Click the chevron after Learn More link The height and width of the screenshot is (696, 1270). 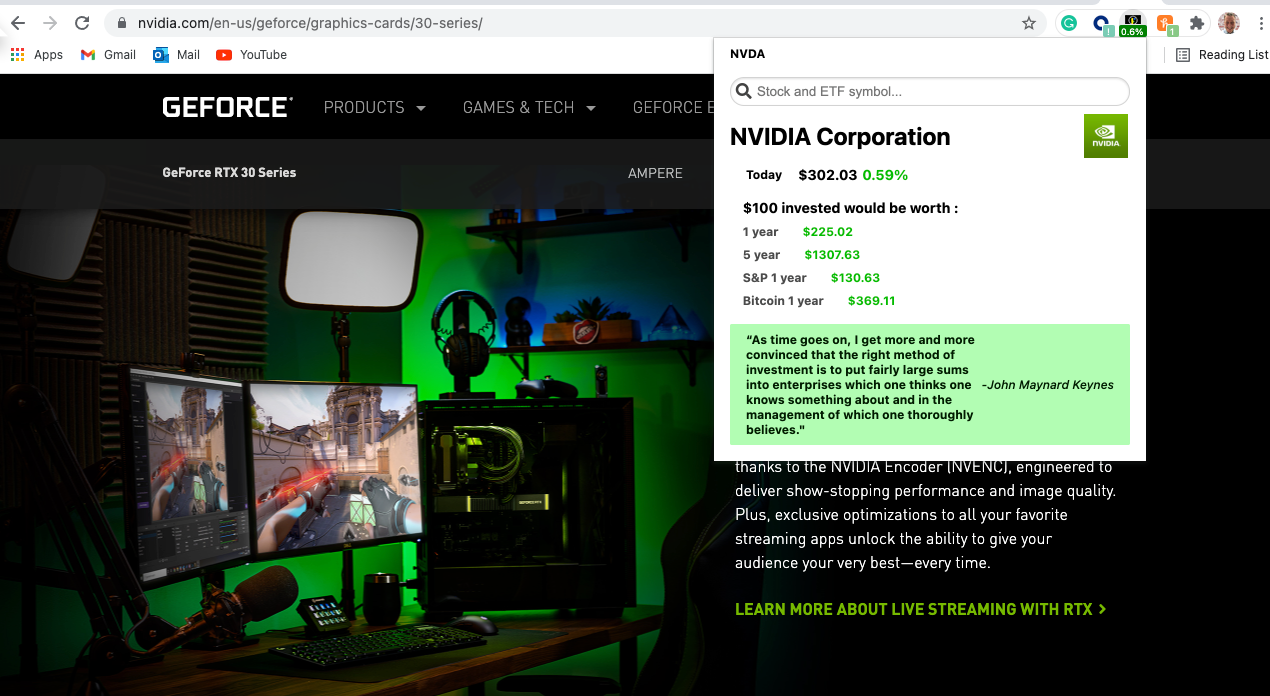click(x=1102, y=609)
